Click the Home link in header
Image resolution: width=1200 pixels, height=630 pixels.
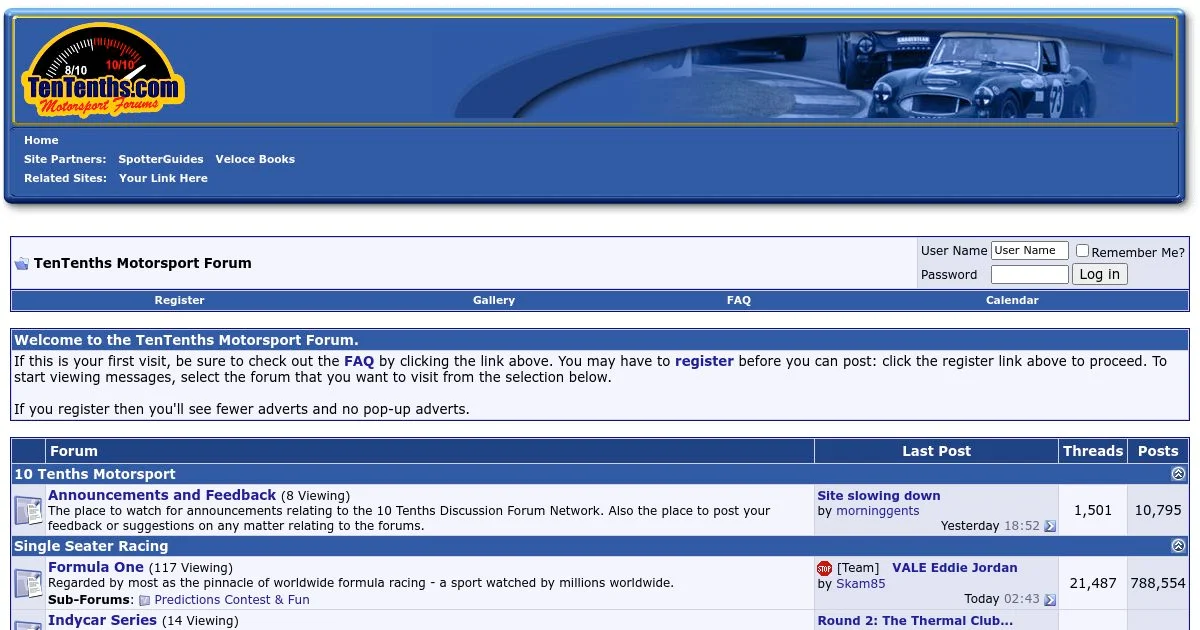pos(41,140)
